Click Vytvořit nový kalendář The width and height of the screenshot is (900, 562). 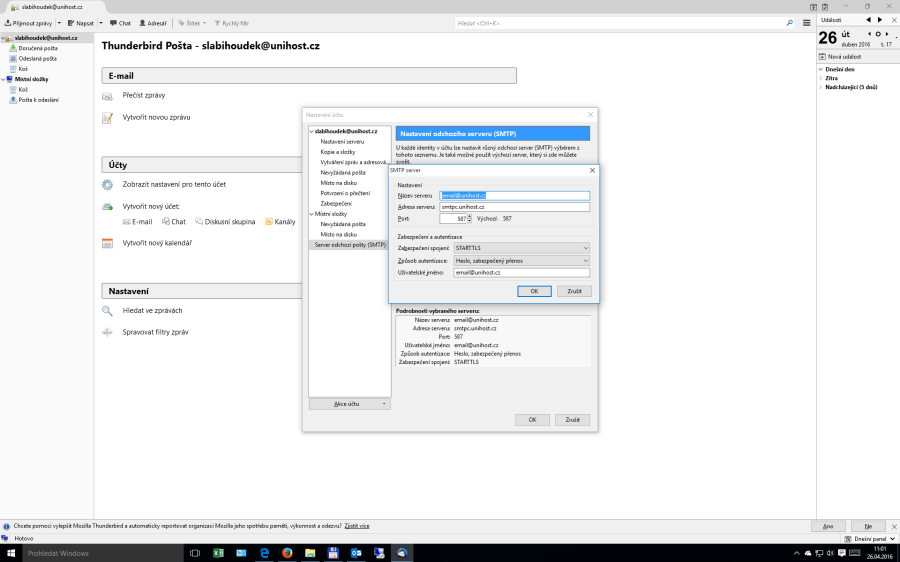click(157, 243)
